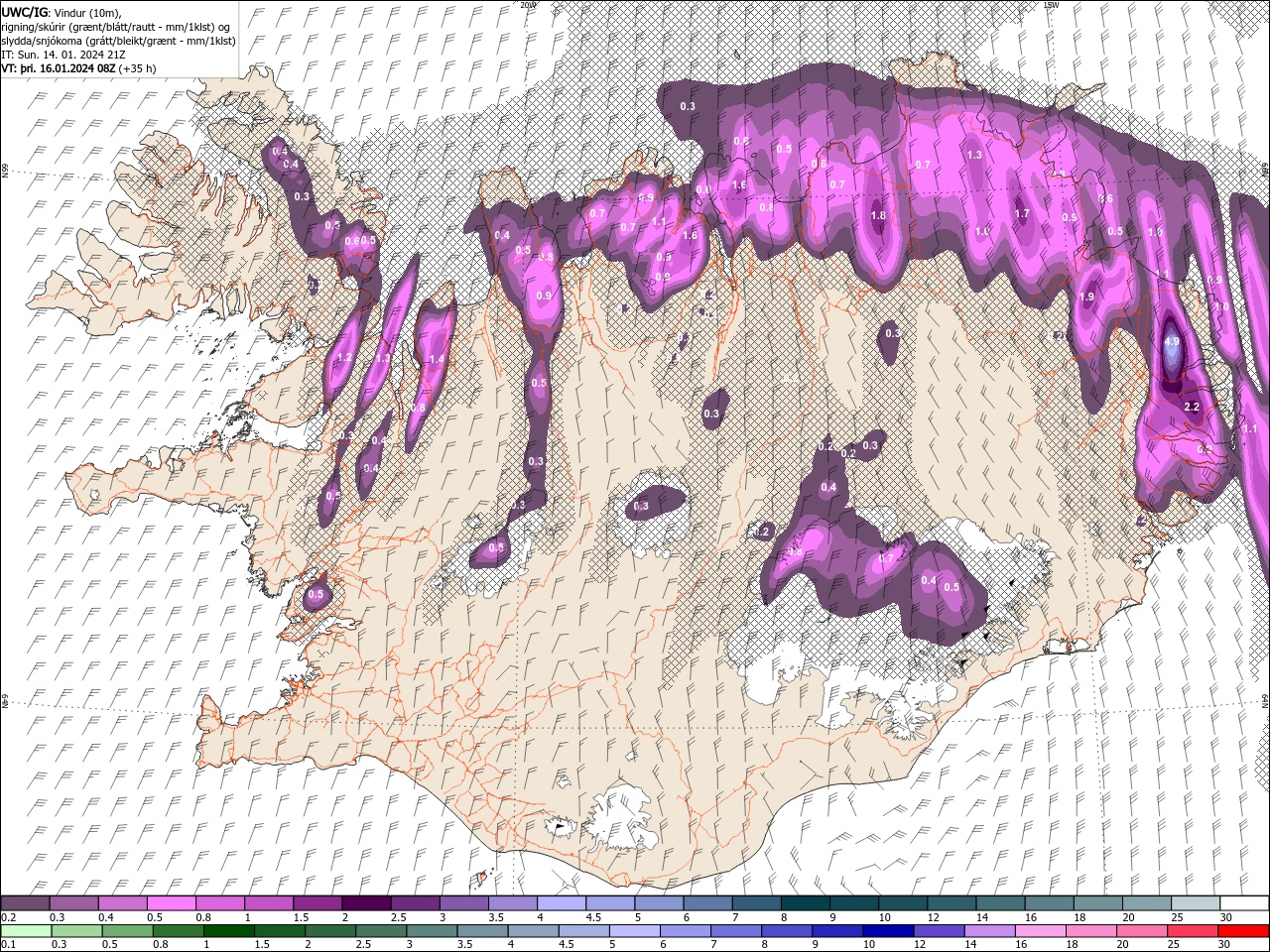Click the 20W longitude label at top
1270x952 pixels.
[x=528, y=5]
